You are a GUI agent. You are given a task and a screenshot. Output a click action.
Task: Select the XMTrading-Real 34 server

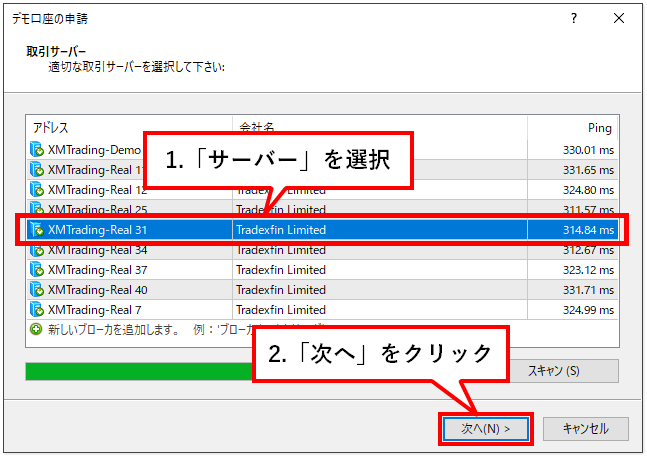pos(322,250)
